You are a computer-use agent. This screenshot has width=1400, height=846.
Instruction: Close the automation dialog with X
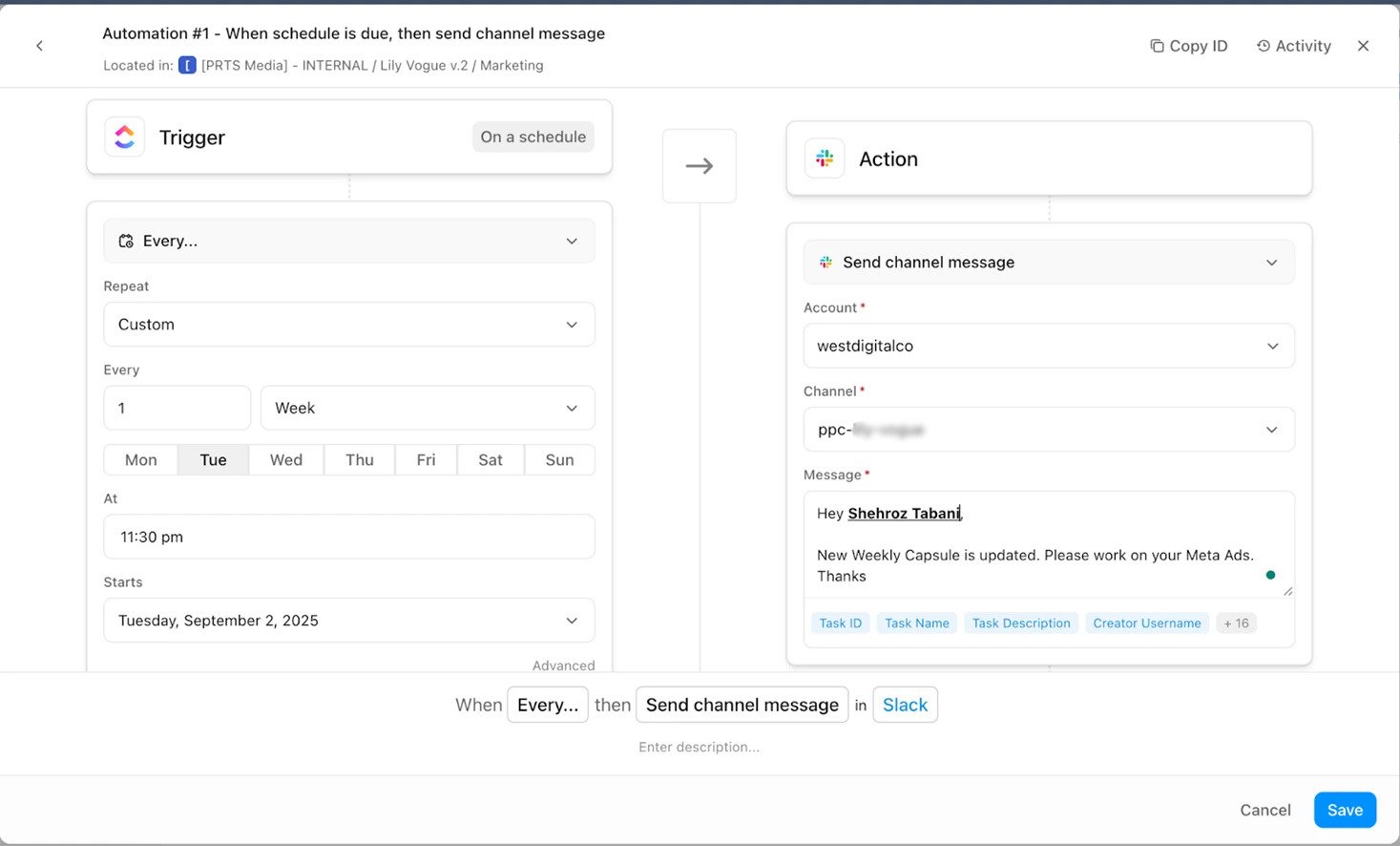(x=1363, y=46)
